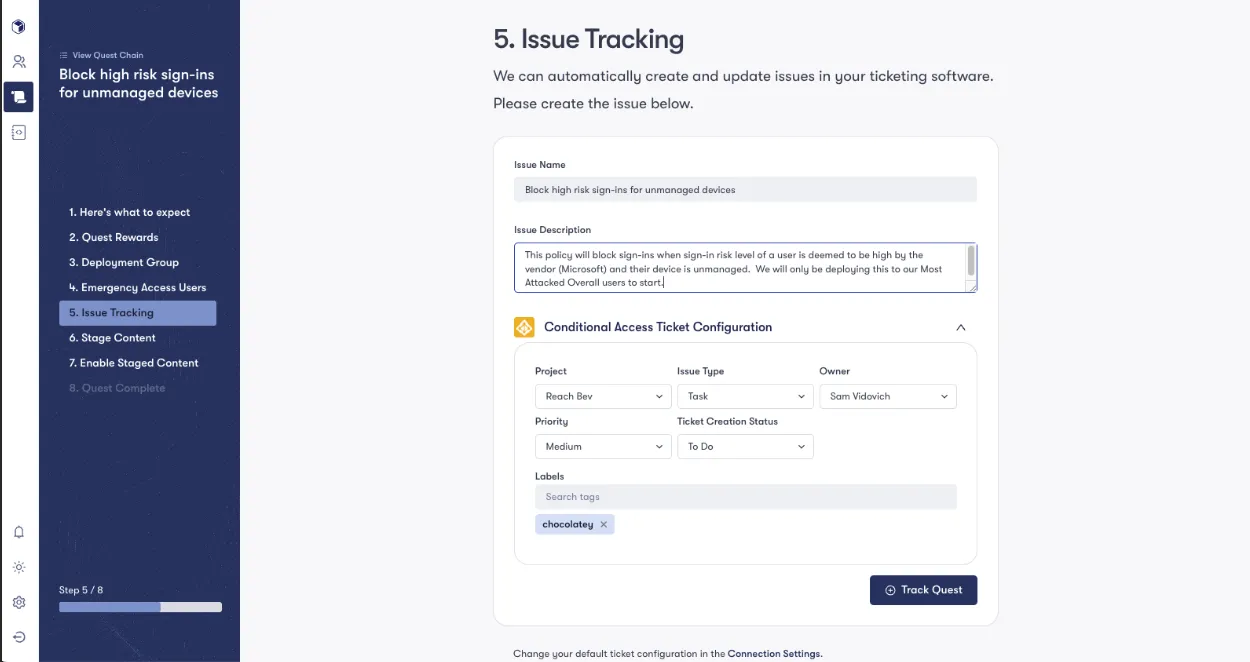Open the notifications bell icon

coord(18,531)
